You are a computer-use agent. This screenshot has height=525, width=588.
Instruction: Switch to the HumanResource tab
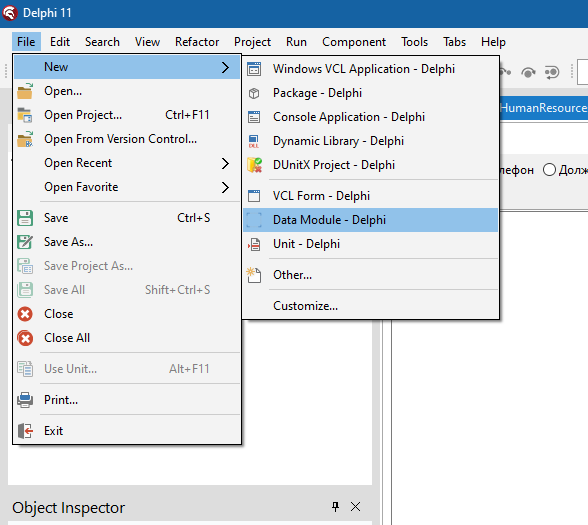[x=544, y=108]
